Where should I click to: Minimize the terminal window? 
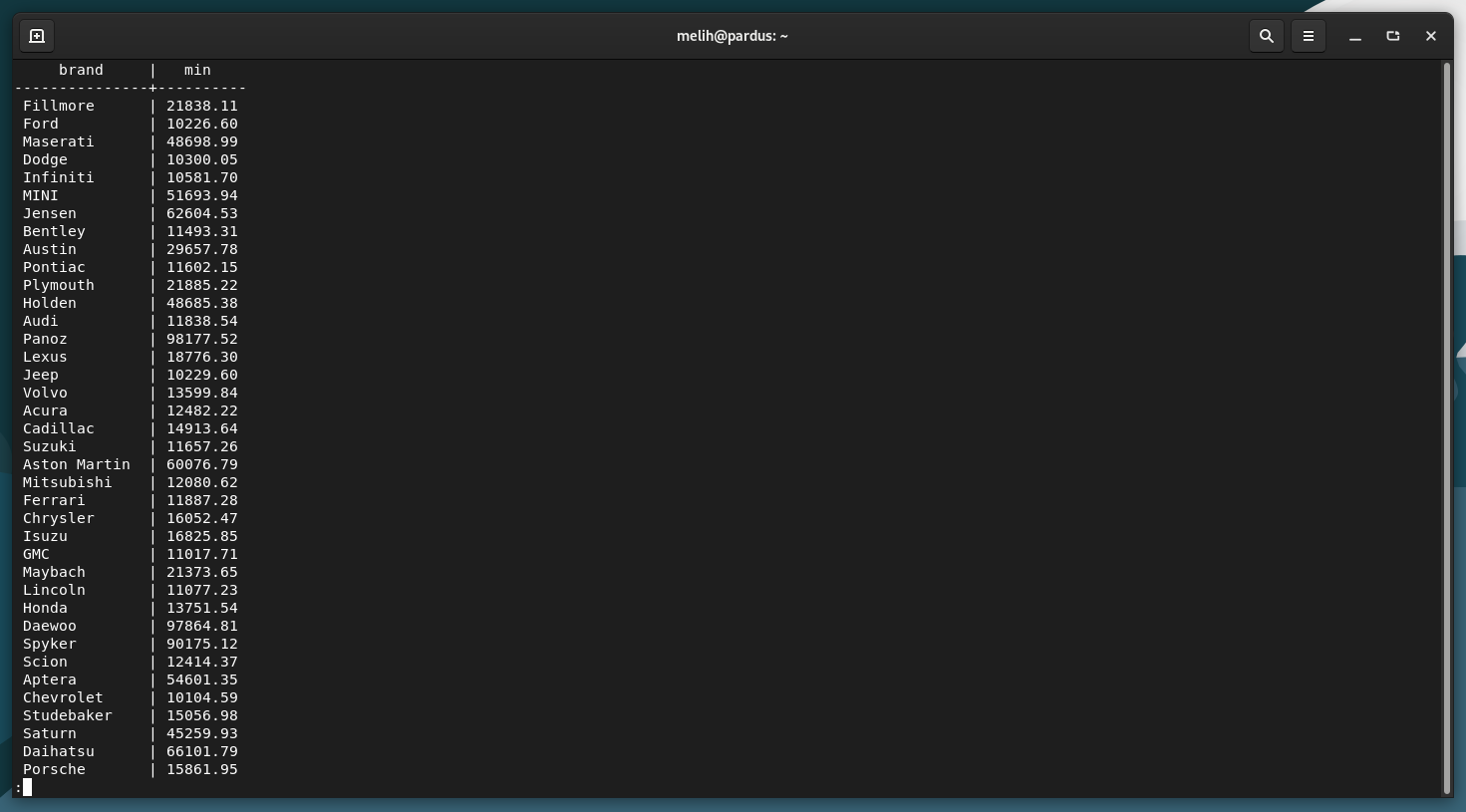pos(1355,36)
